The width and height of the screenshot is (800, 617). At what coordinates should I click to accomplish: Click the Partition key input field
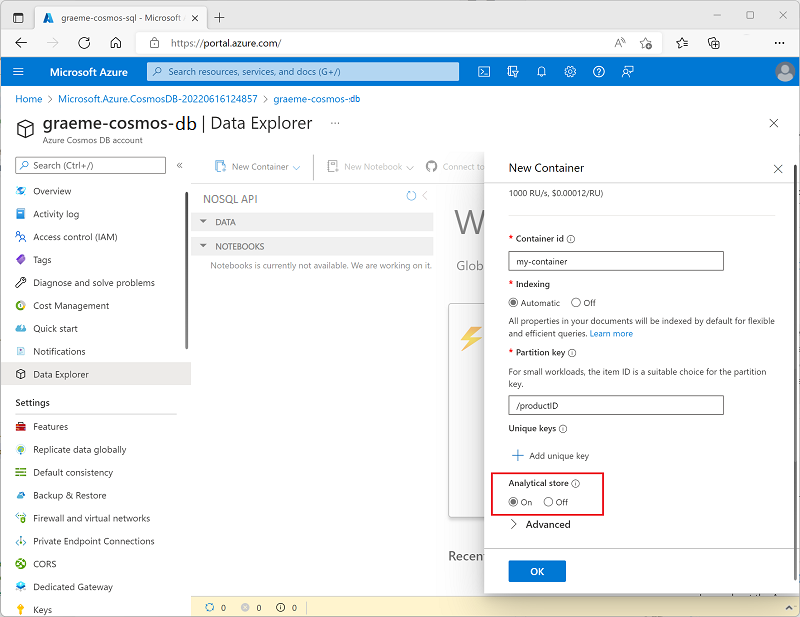(615, 405)
